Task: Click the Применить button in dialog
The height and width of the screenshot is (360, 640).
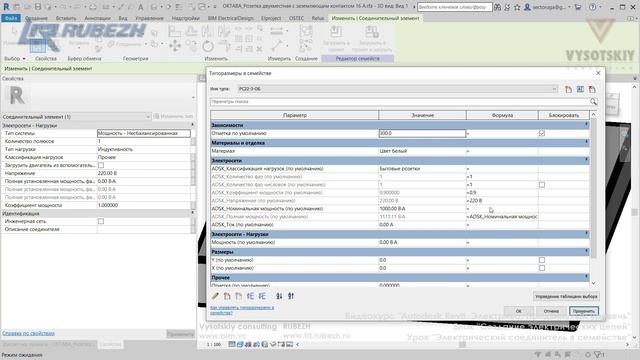Action: [584, 311]
